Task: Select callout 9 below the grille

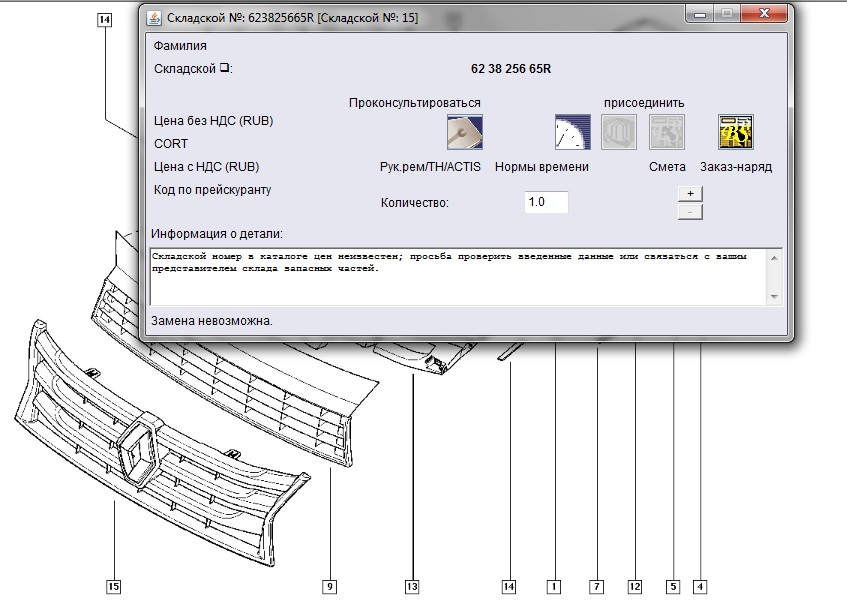Action: pyautogui.click(x=329, y=586)
